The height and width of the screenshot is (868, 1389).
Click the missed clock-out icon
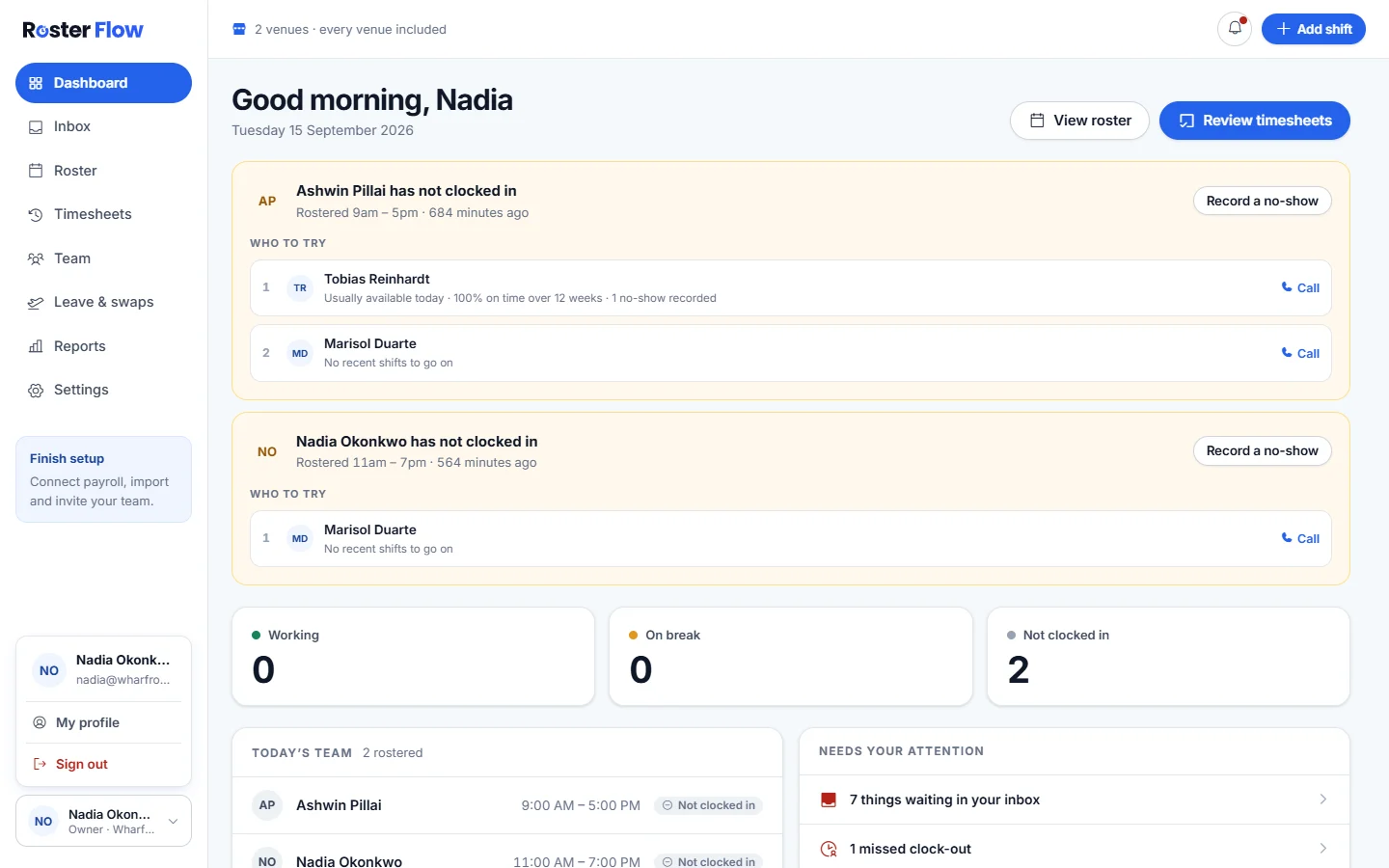click(828, 849)
